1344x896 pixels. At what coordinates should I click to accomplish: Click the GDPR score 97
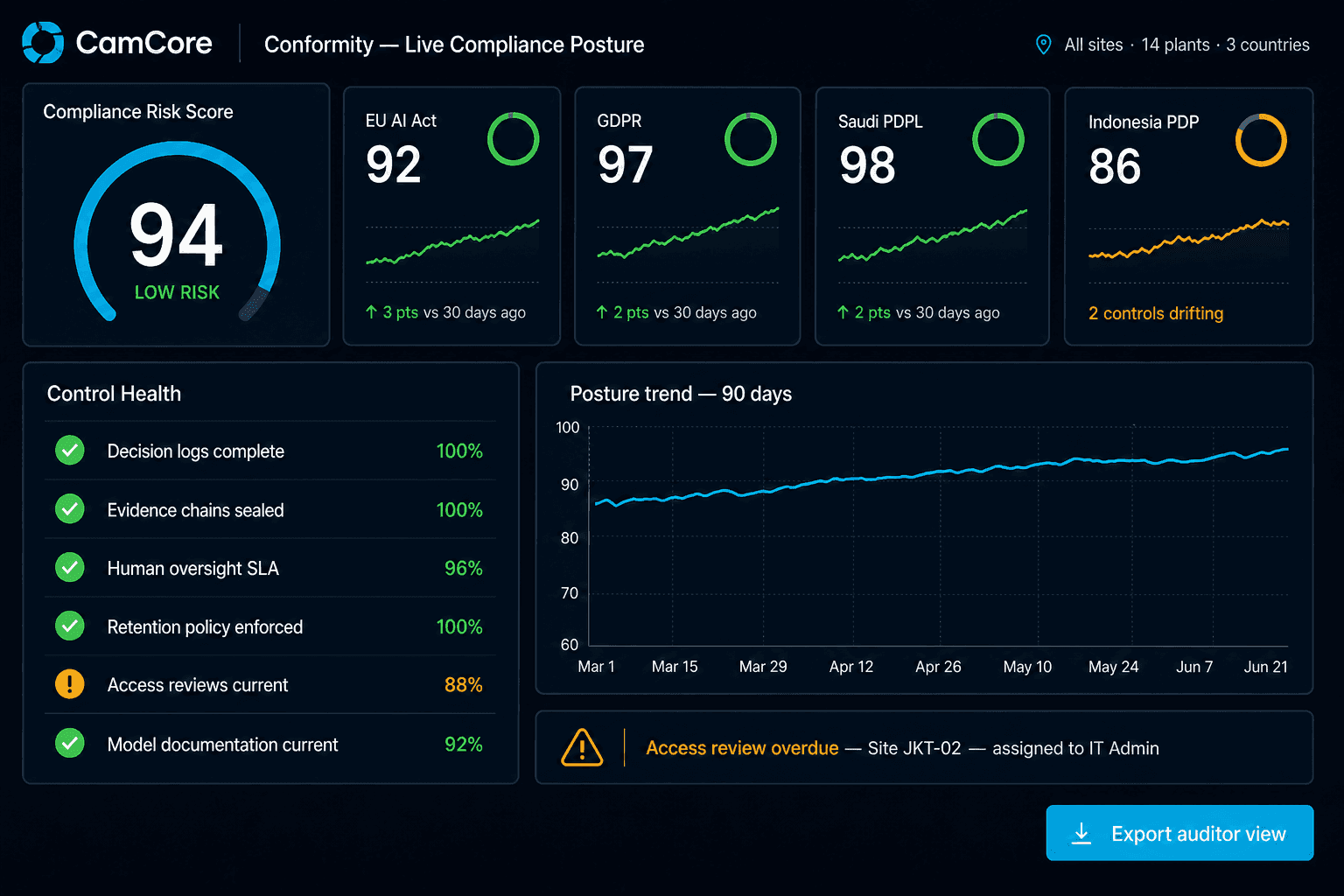626,164
